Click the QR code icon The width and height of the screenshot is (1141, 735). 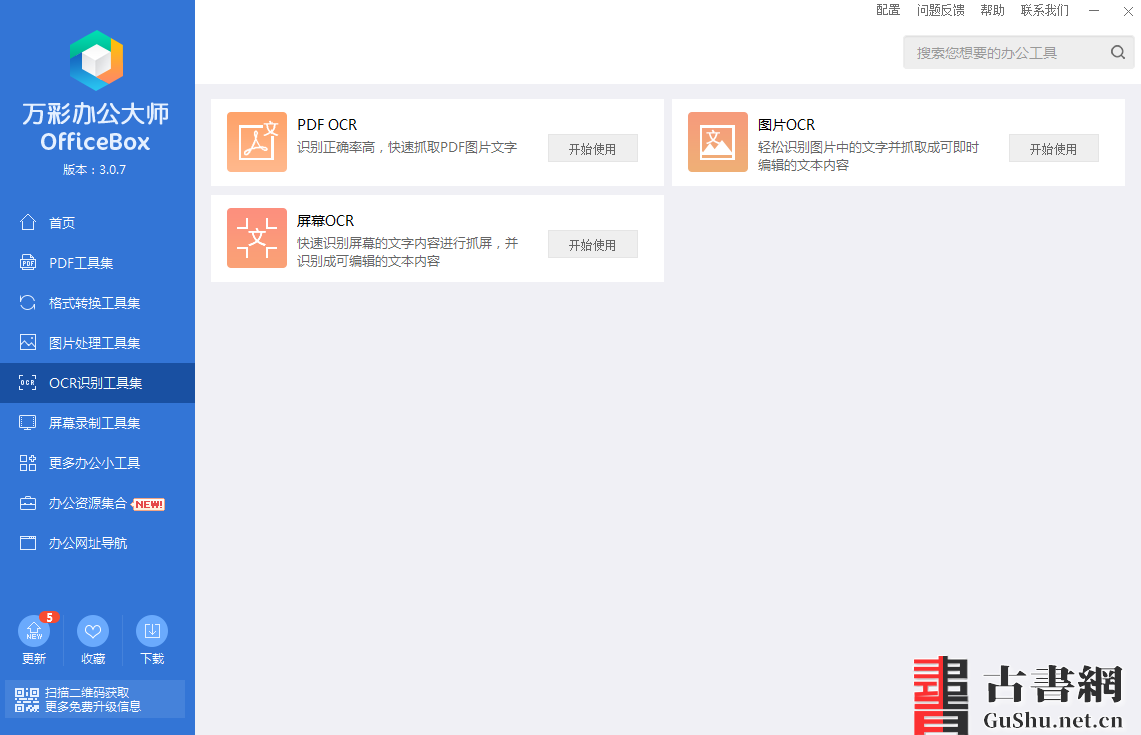(27, 699)
